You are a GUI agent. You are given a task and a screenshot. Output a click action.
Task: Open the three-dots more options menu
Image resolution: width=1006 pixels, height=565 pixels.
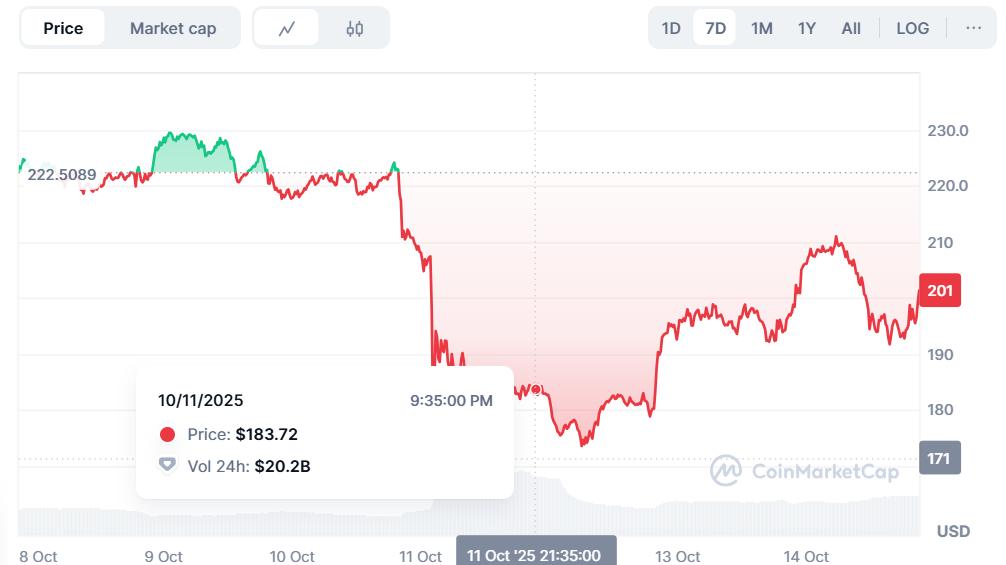point(973,28)
